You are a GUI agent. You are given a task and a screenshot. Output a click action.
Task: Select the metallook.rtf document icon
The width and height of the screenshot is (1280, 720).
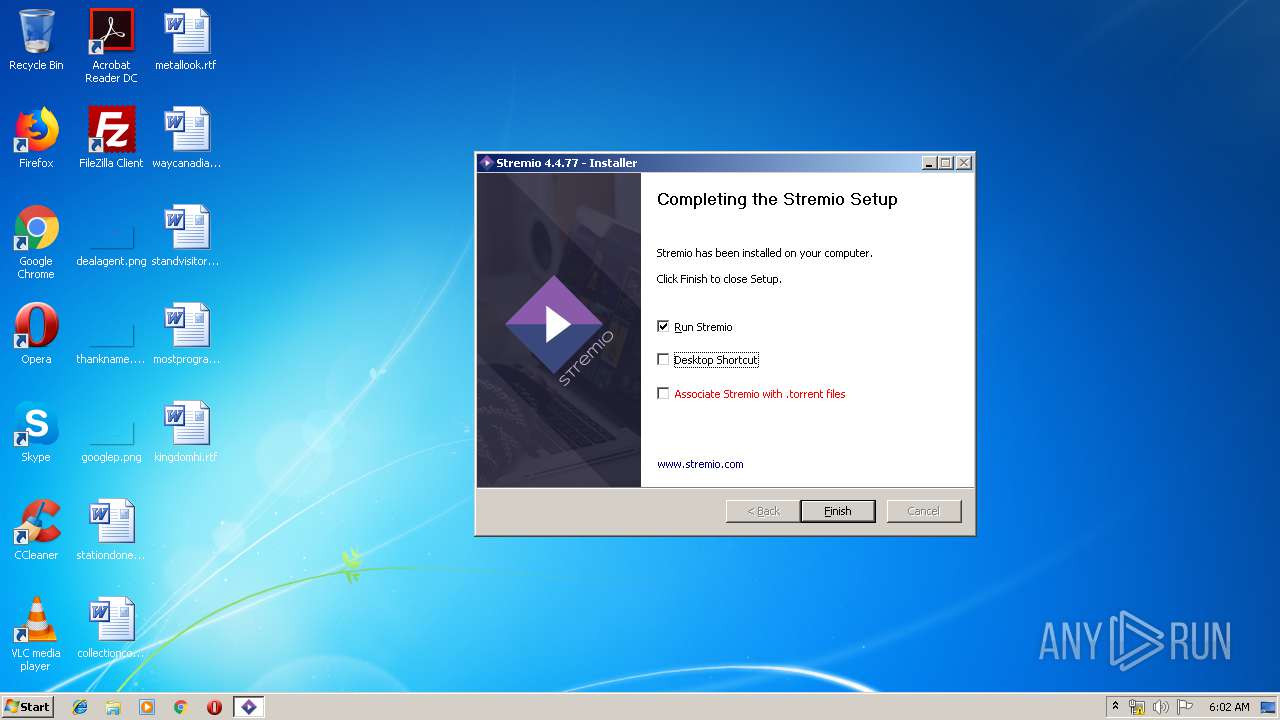tap(186, 40)
